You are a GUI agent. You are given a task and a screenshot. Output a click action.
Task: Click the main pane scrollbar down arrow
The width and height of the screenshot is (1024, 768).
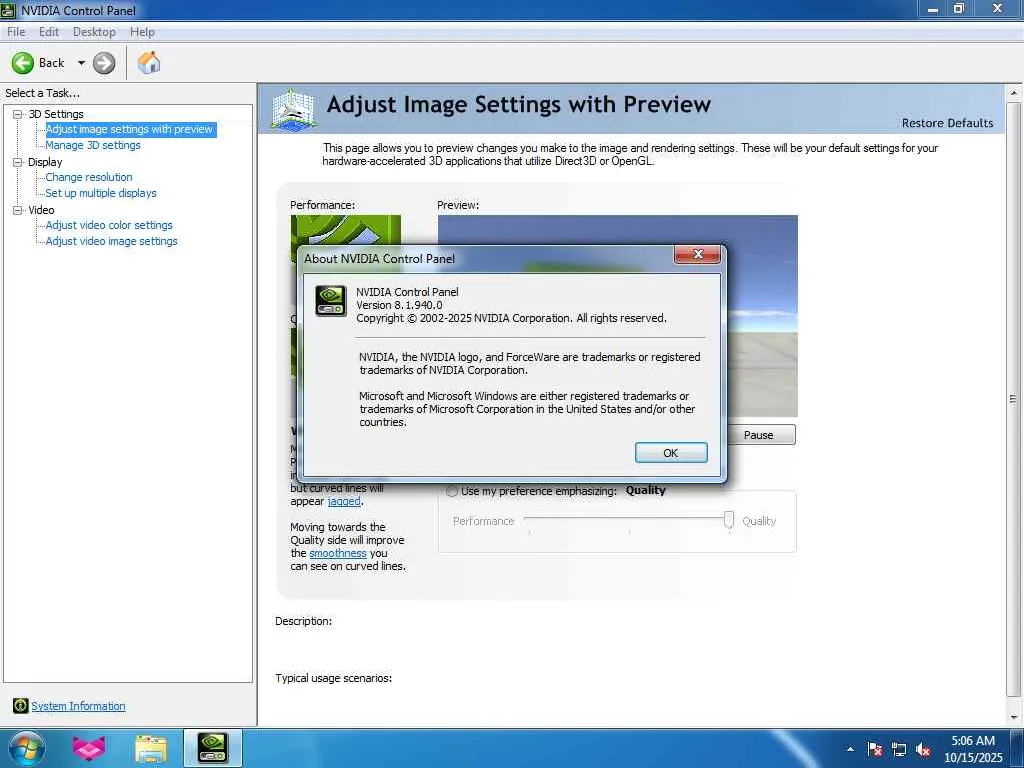(1014, 716)
